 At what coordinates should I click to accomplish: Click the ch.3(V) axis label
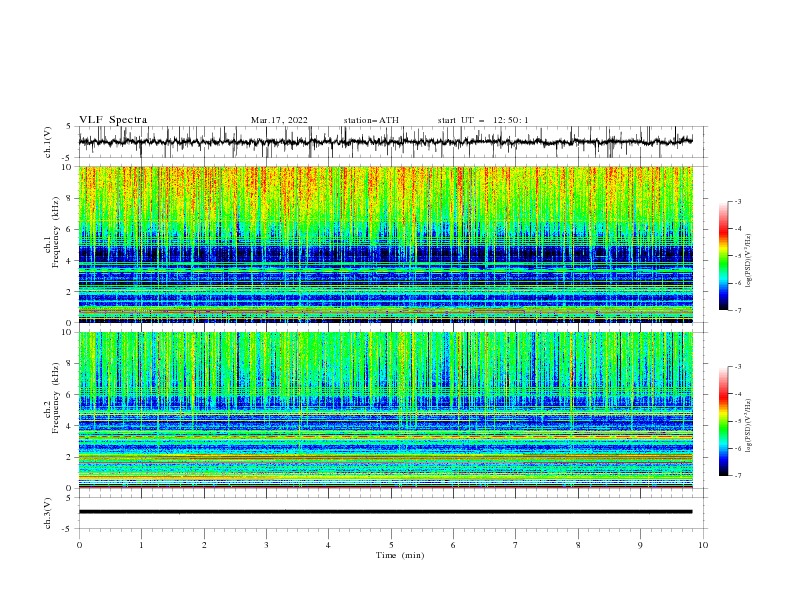click(x=47, y=513)
